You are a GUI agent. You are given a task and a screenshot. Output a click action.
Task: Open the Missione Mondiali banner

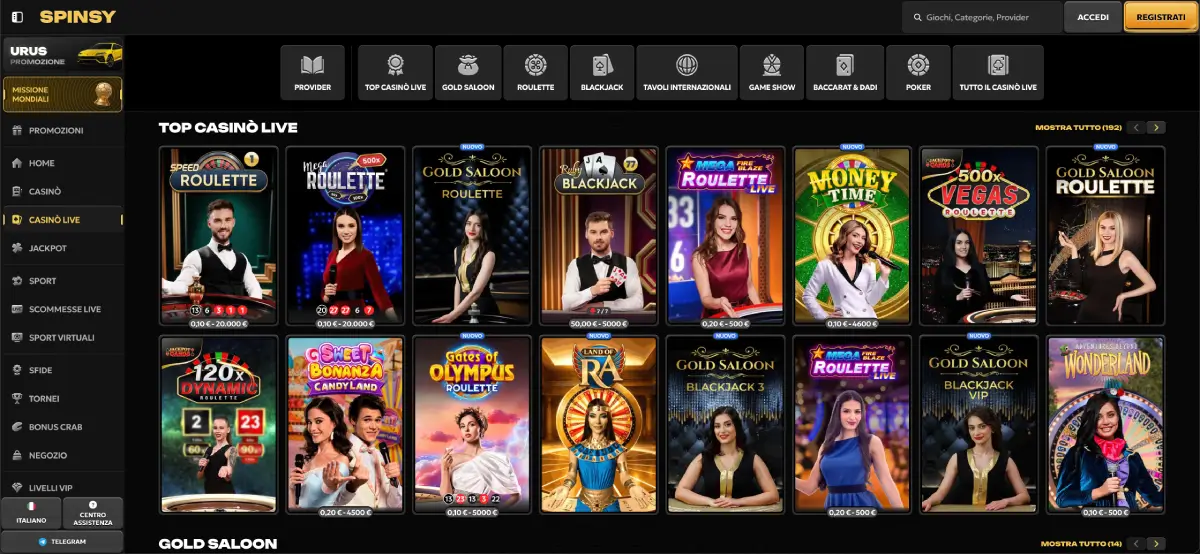(x=63, y=94)
